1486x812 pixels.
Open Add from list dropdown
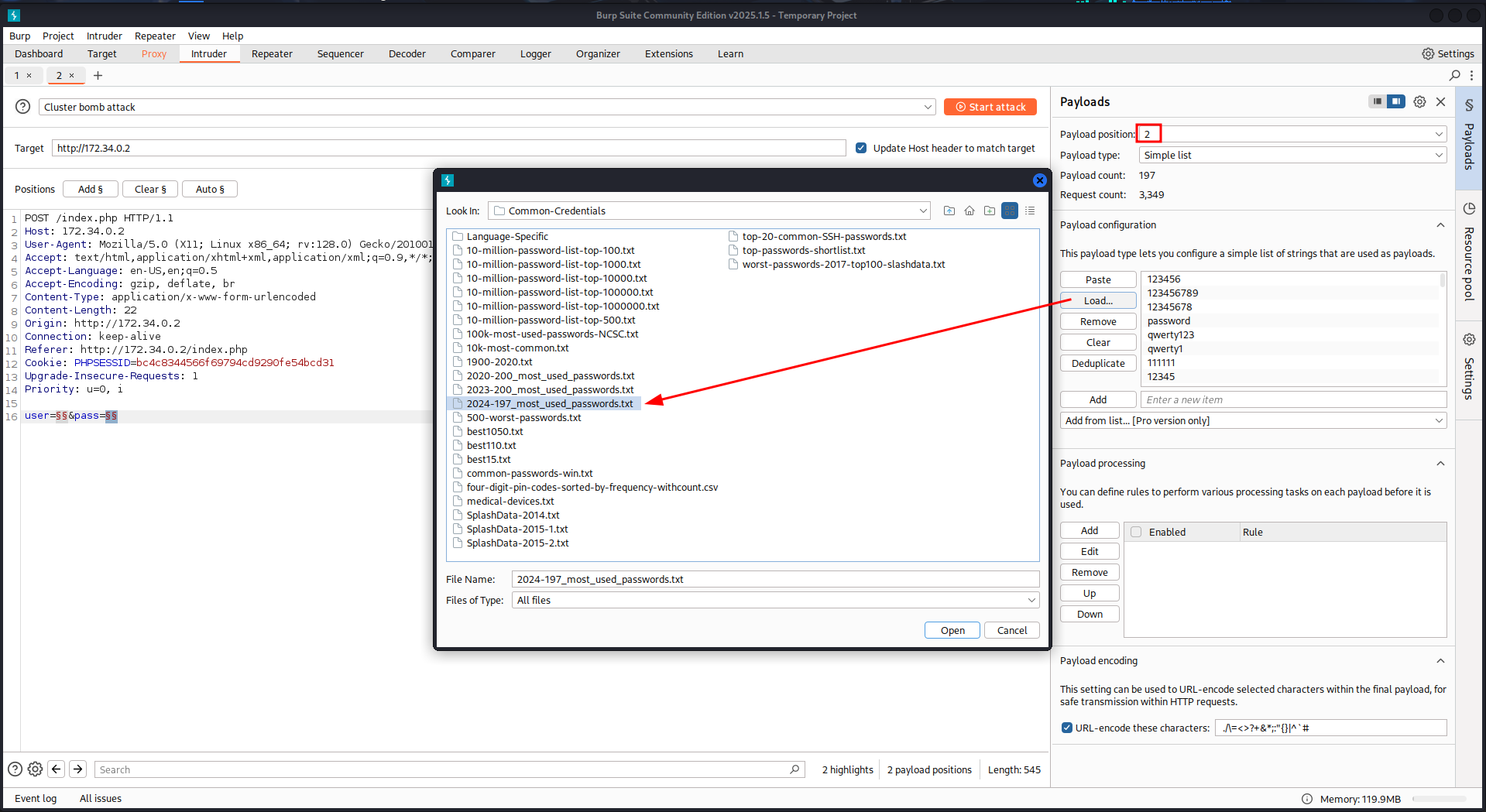(1253, 420)
